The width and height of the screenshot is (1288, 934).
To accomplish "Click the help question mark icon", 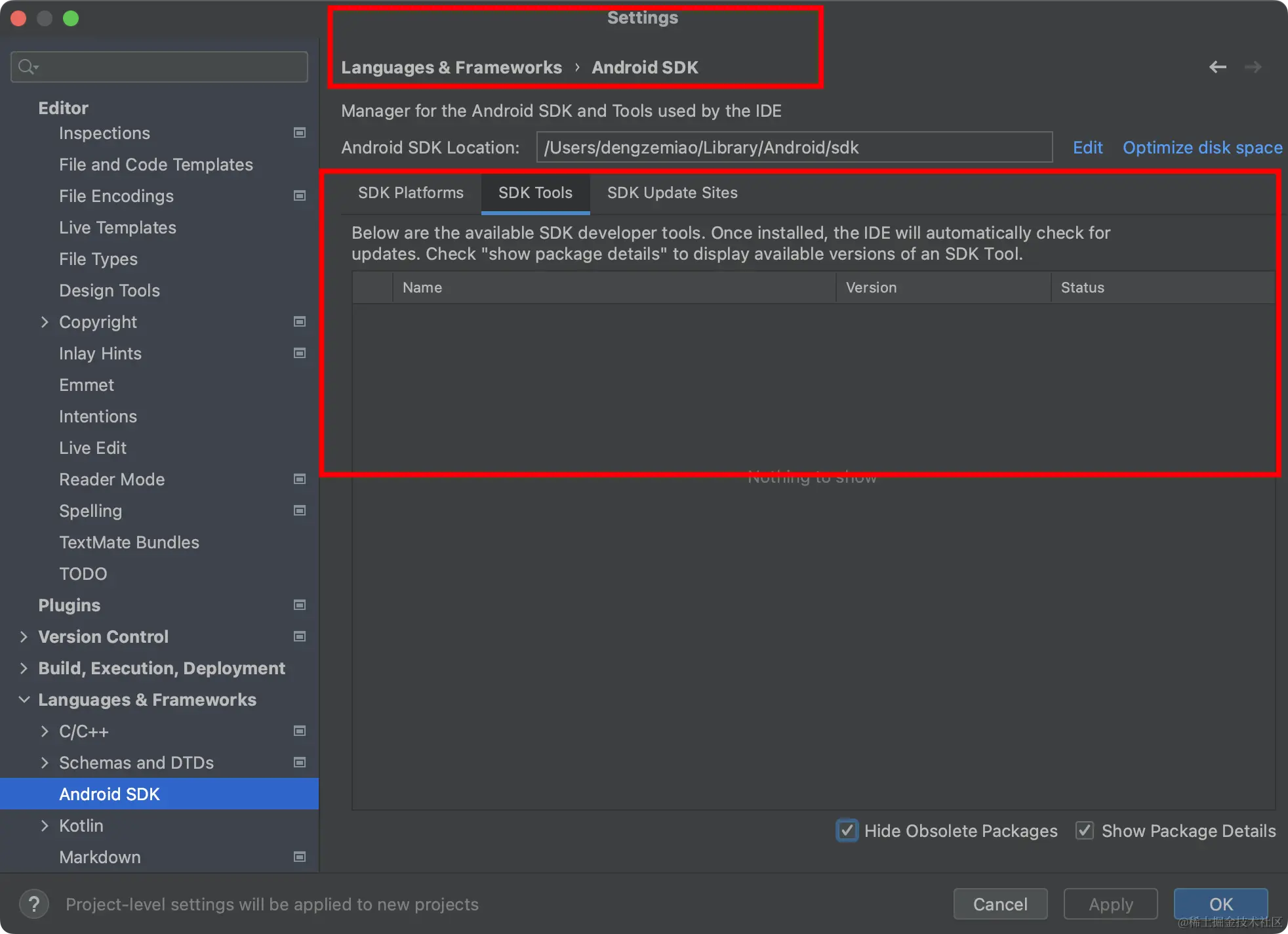I will point(34,904).
